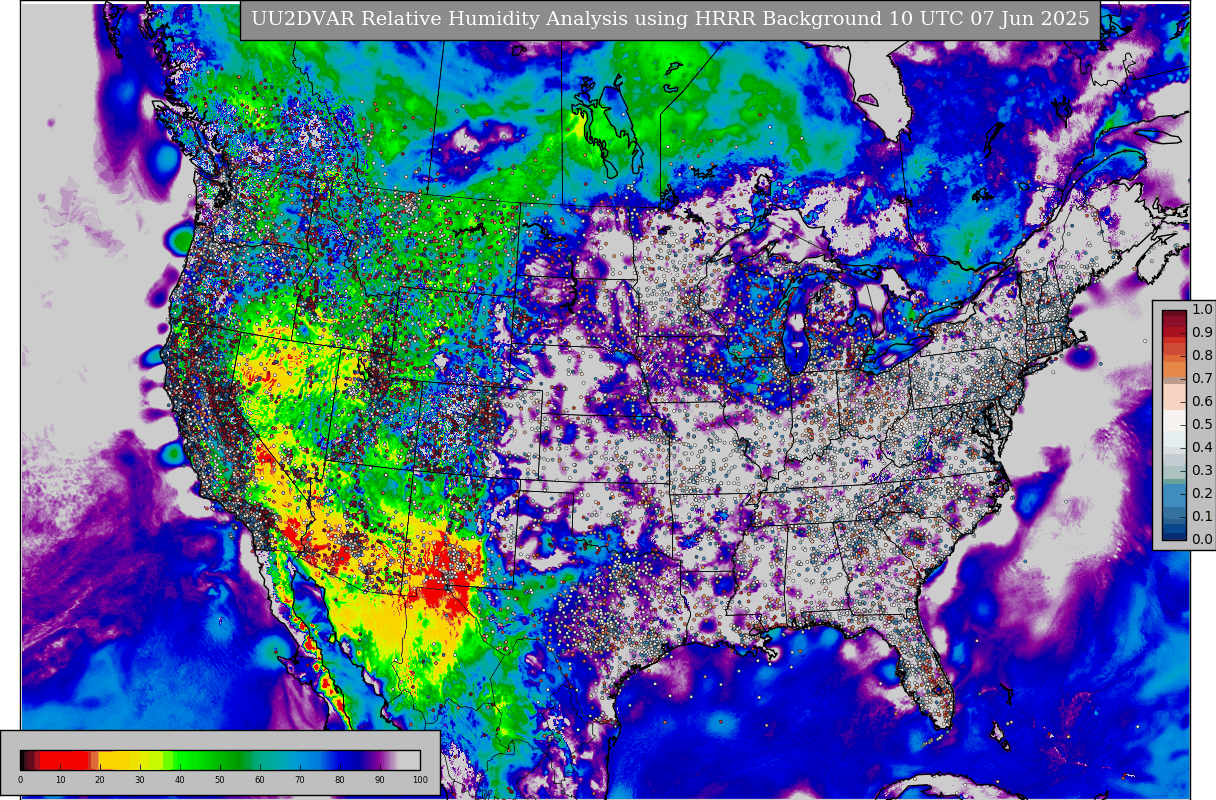Viewport: 1216px width, 800px height.
Task: Click the 100 tick label on humidity colorbar
Action: pos(420,780)
